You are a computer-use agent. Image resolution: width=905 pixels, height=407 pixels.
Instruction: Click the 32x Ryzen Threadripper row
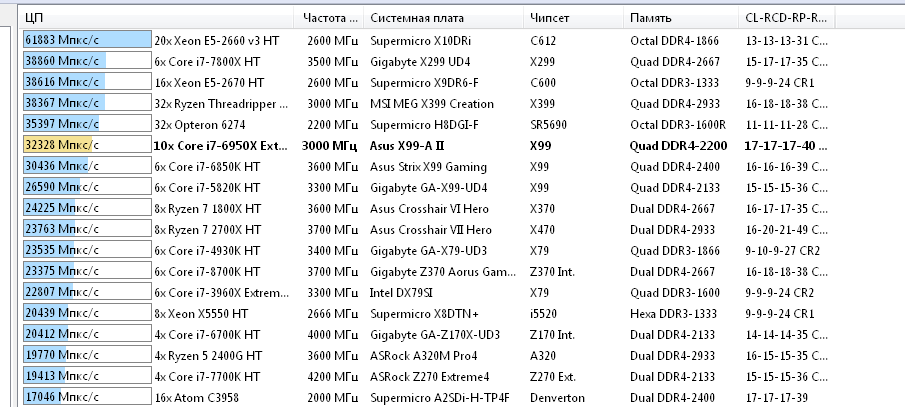click(221, 103)
